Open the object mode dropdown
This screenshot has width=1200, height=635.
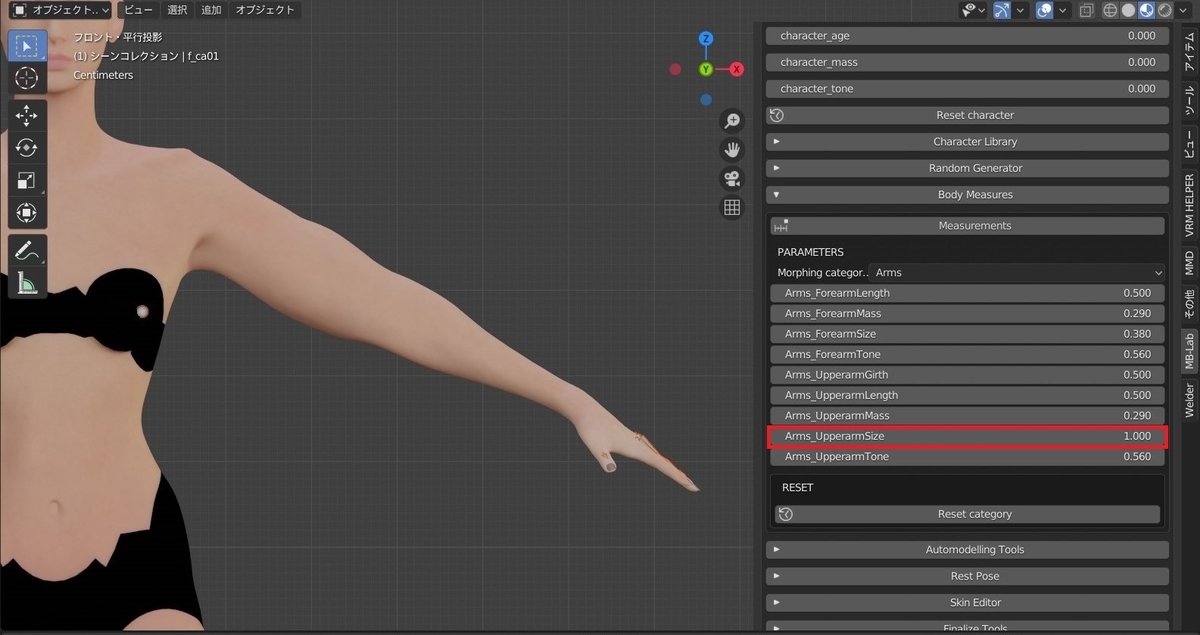[x=61, y=10]
